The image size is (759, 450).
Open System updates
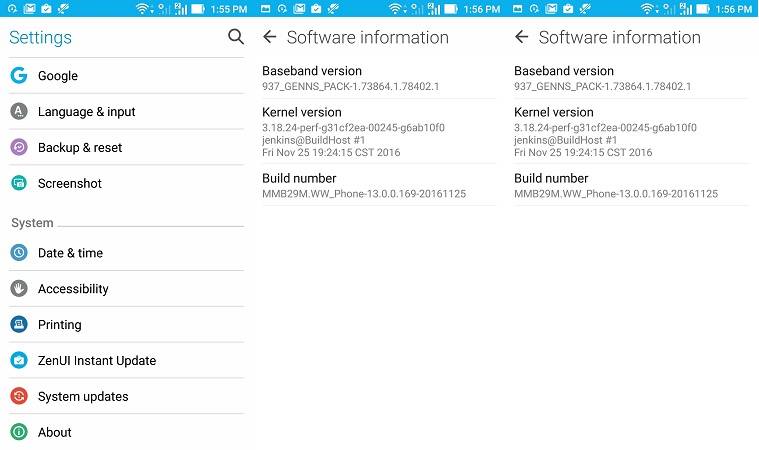point(126,396)
